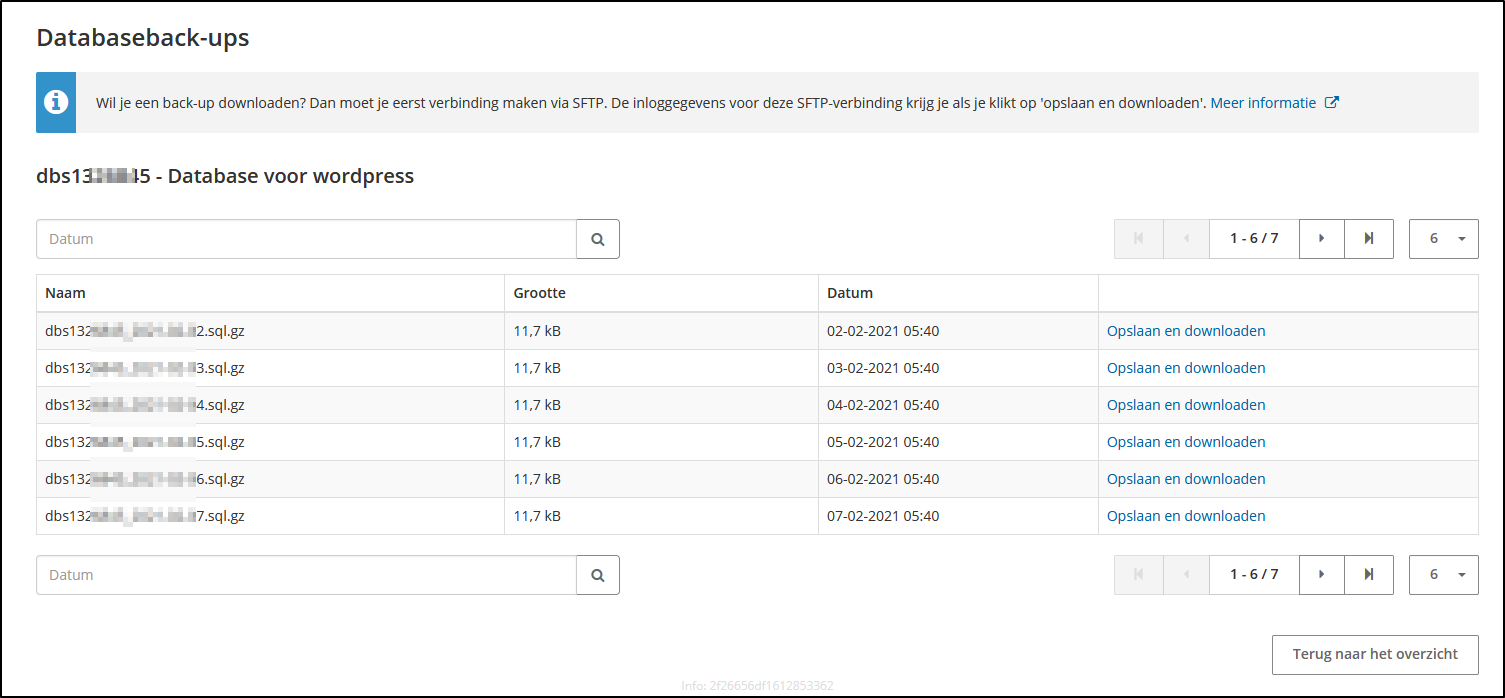1505x698 pixels.
Task: Click the bottom search magnifier icon
Action: point(598,575)
